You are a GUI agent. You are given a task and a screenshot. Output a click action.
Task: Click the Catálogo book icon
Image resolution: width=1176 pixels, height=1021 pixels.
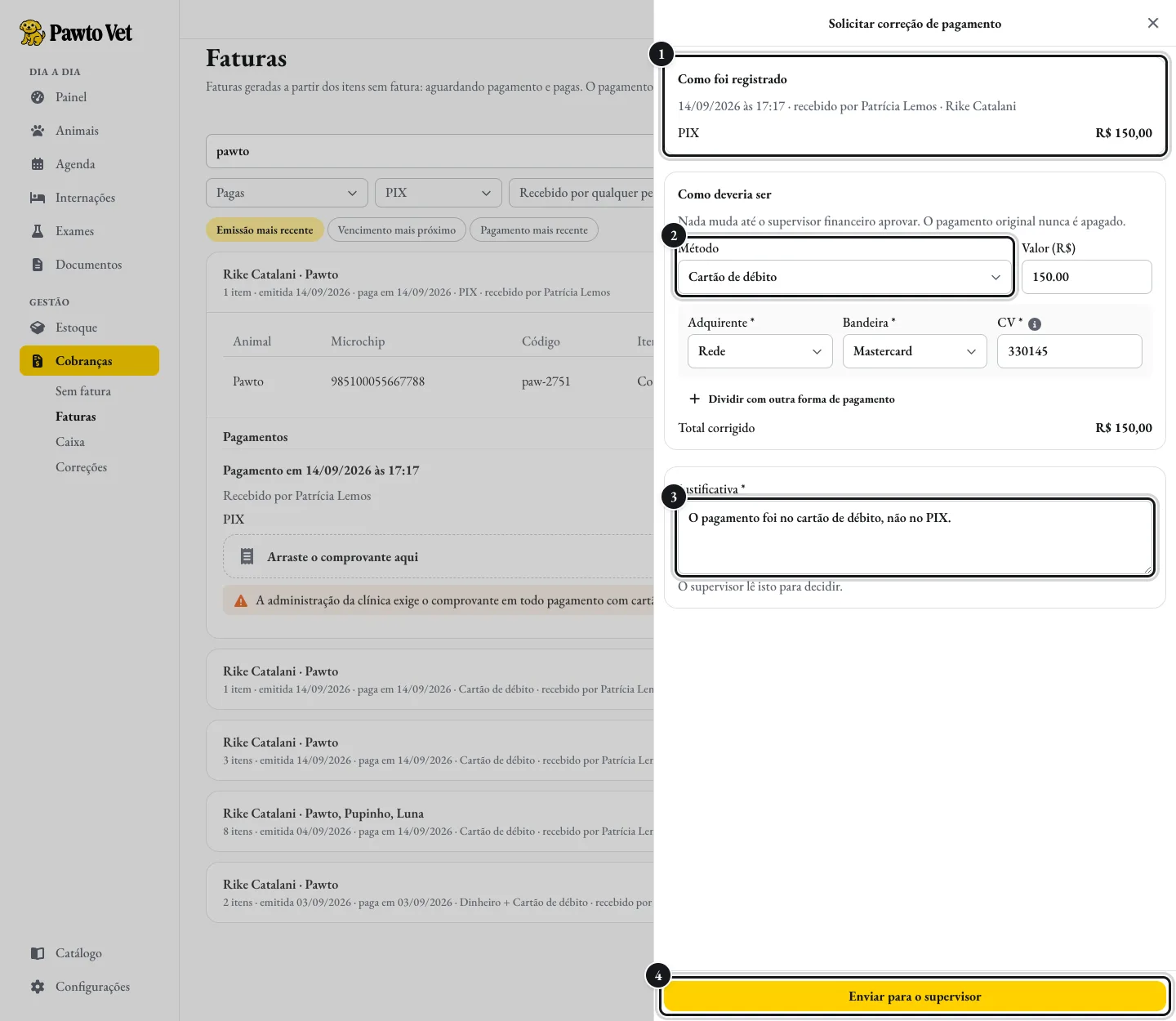38,953
